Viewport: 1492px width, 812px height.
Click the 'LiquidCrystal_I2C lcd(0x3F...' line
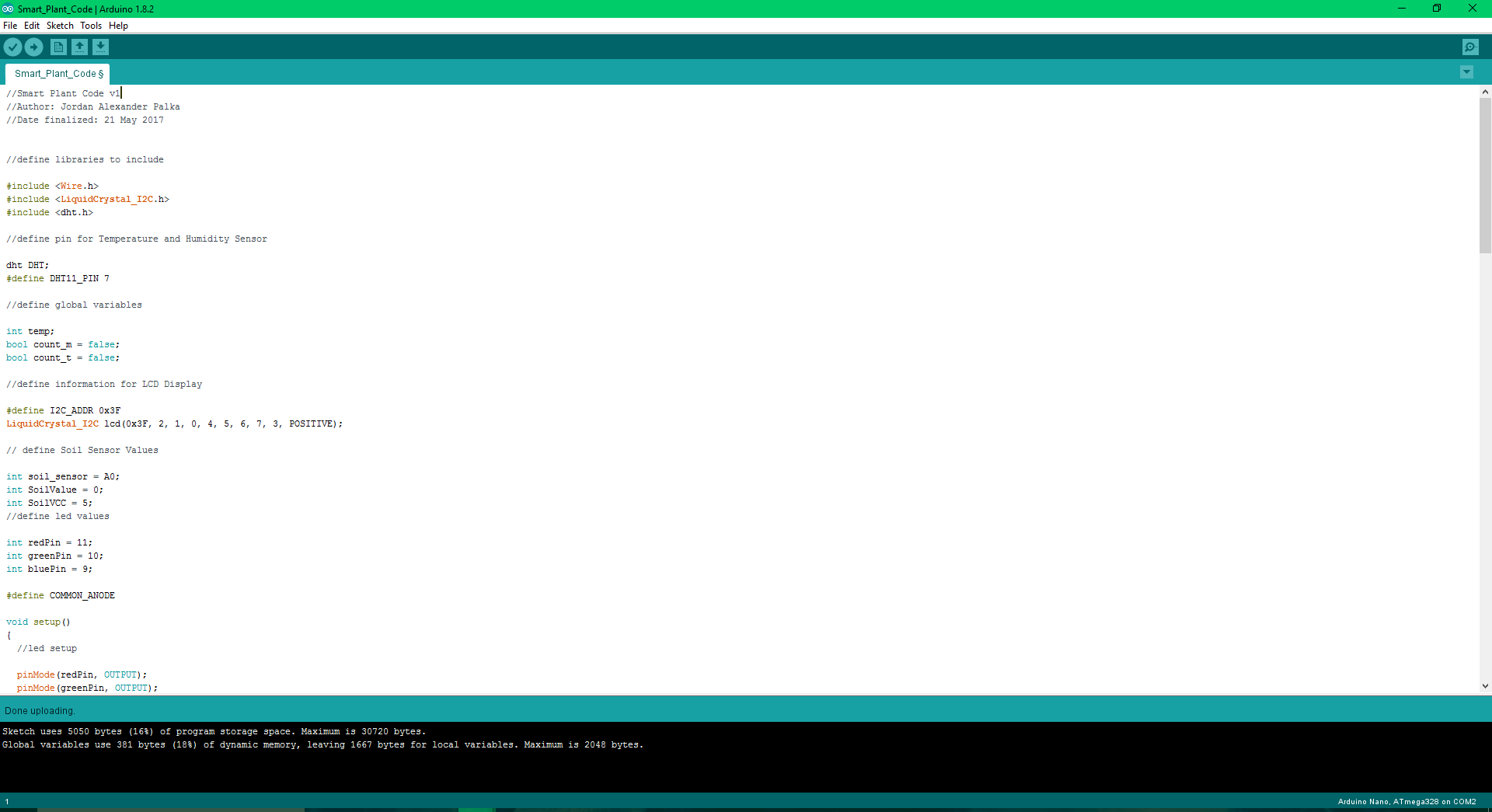(174, 423)
